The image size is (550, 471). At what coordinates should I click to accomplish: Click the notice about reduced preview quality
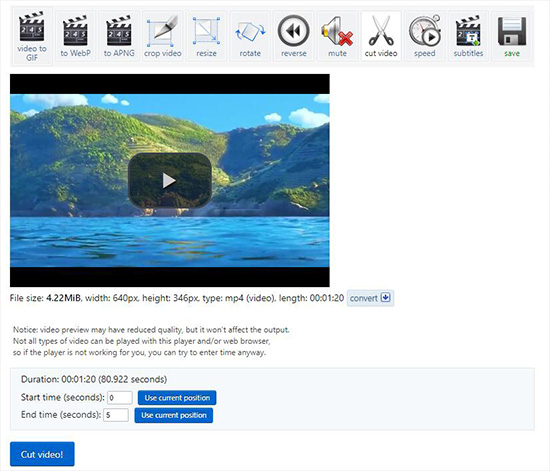pos(151,341)
